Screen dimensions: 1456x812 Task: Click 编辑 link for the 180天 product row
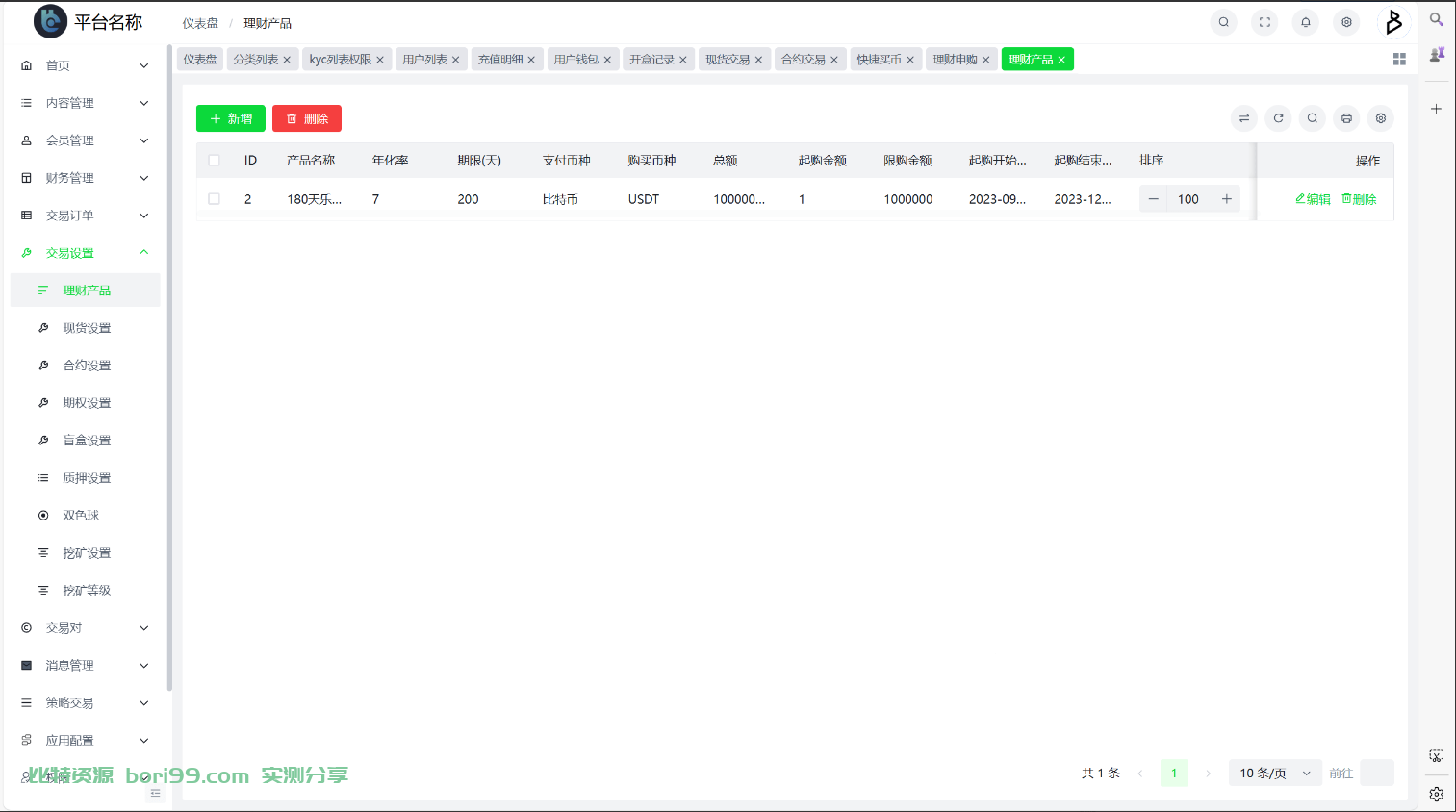coord(1313,199)
